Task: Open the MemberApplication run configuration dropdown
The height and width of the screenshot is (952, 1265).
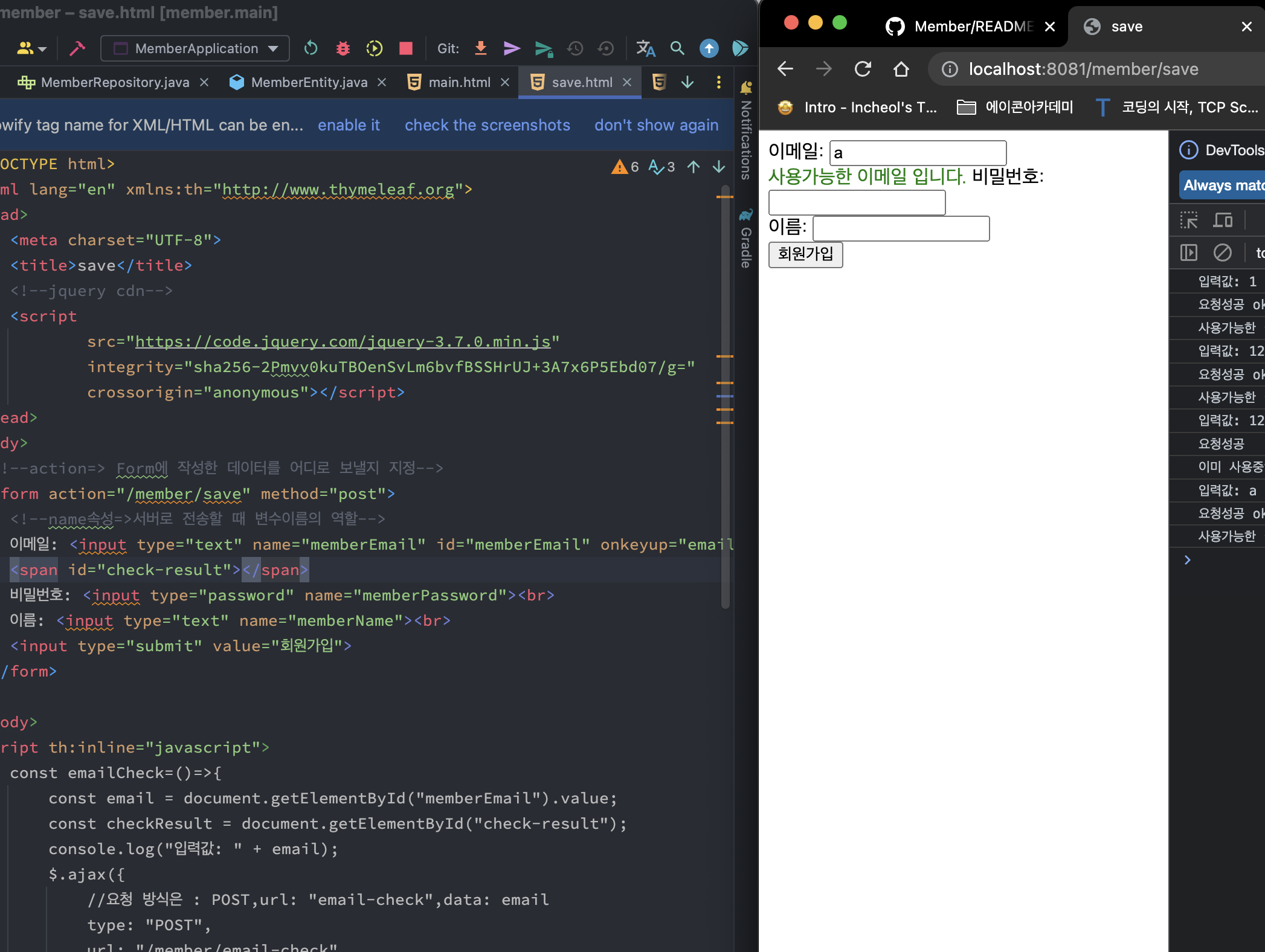Action: point(195,48)
